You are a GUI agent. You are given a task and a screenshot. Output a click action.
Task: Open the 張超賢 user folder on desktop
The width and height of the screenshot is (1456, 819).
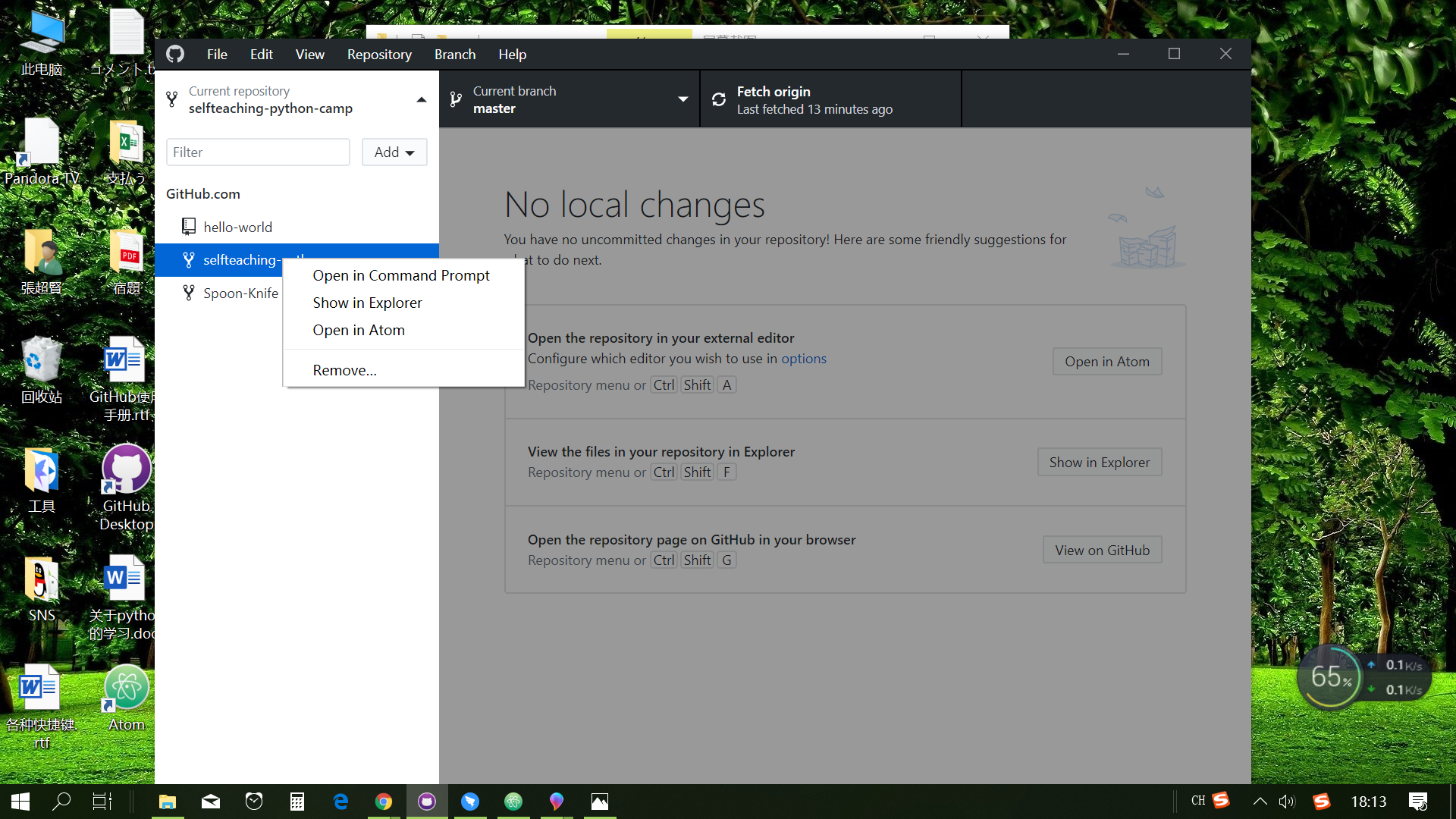(42, 262)
